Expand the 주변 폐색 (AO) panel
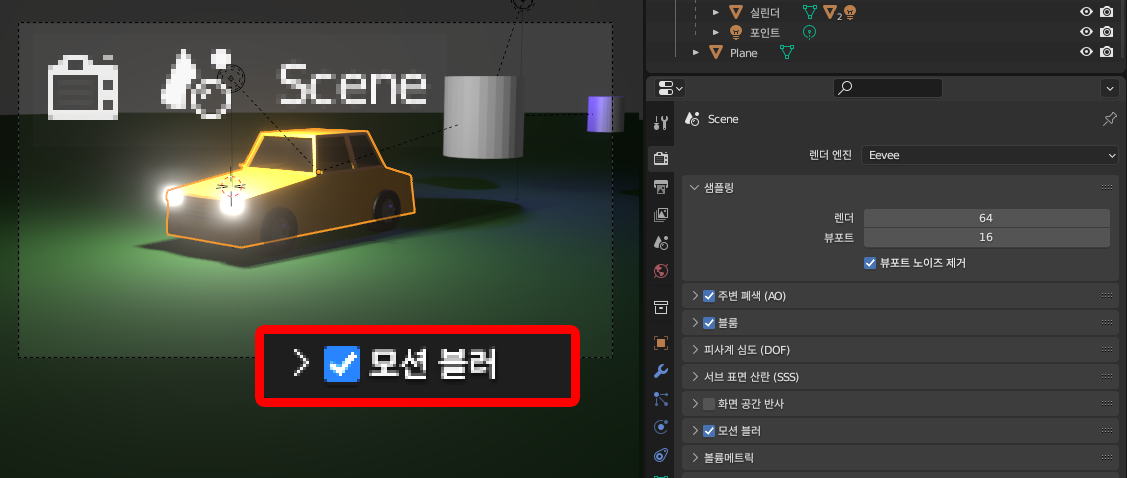1127x478 pixels. (695, 296)
